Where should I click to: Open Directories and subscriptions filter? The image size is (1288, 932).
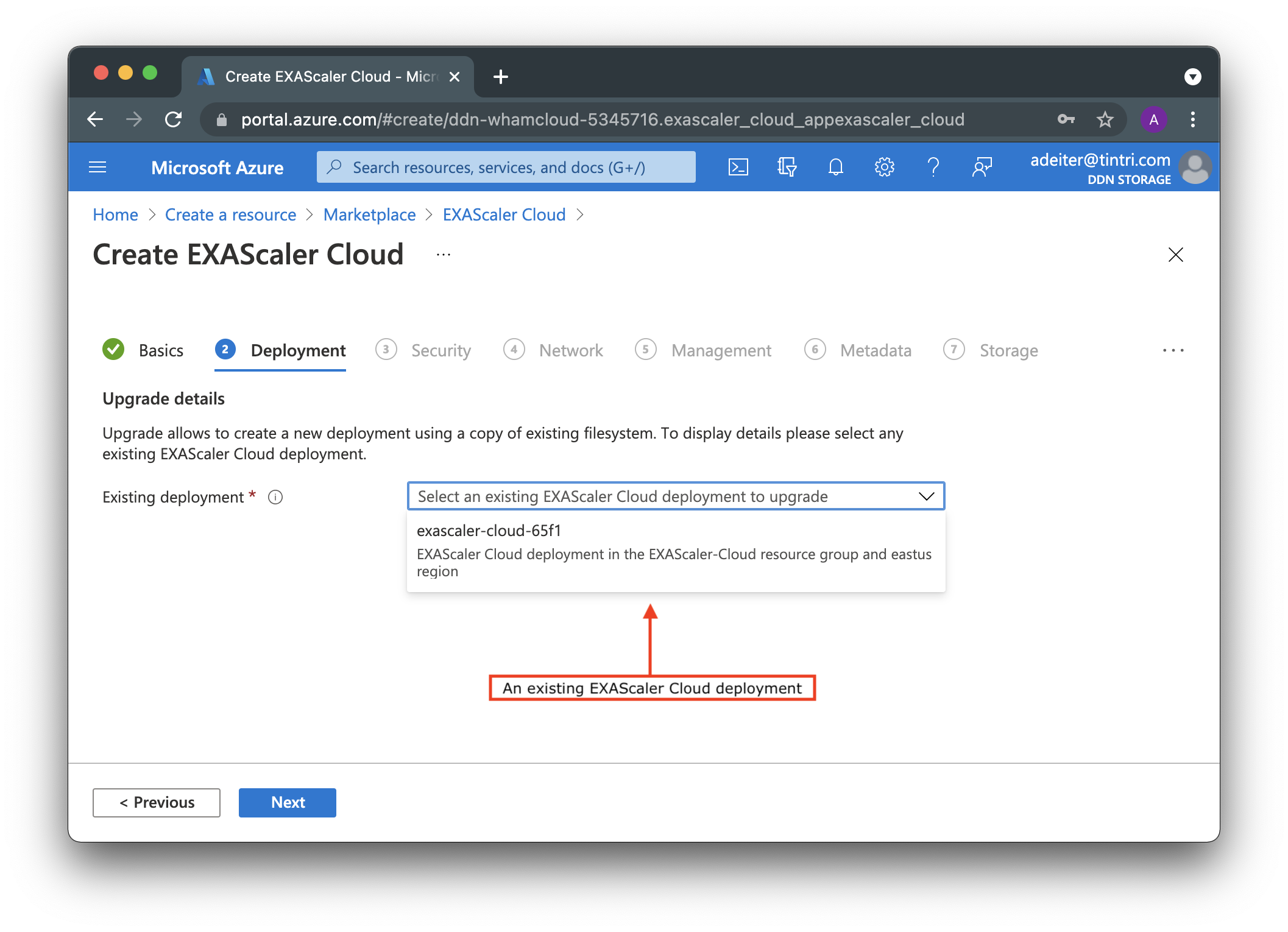pos(787,167)
